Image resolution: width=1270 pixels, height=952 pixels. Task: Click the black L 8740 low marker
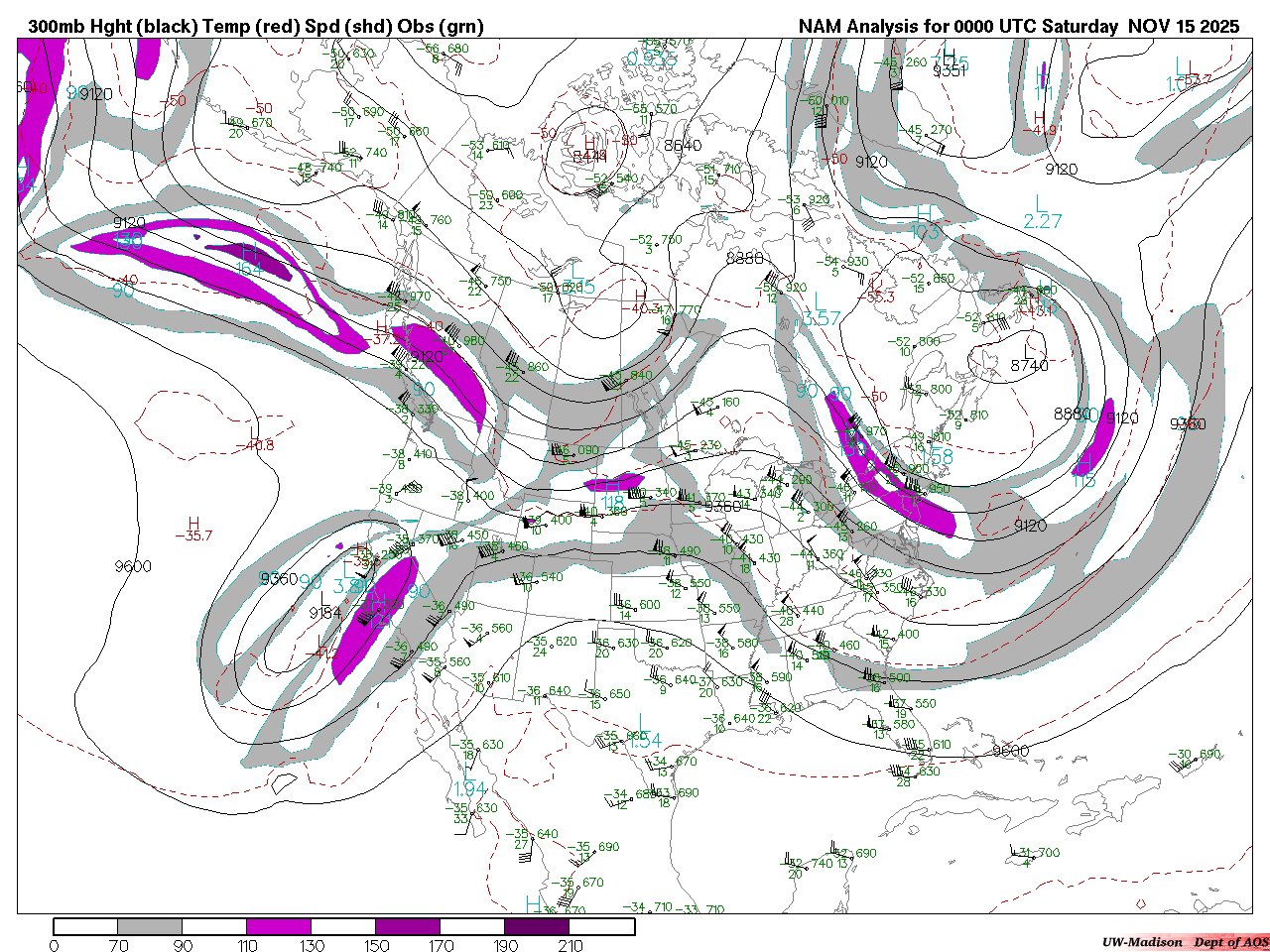point(1029,357)
